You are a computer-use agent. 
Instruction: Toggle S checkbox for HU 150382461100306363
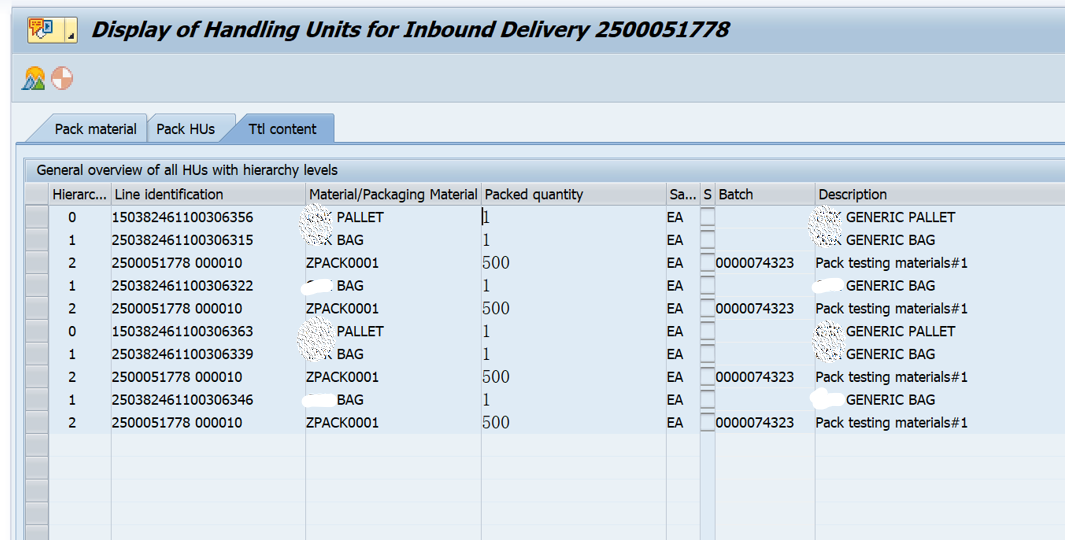[707, 331]
